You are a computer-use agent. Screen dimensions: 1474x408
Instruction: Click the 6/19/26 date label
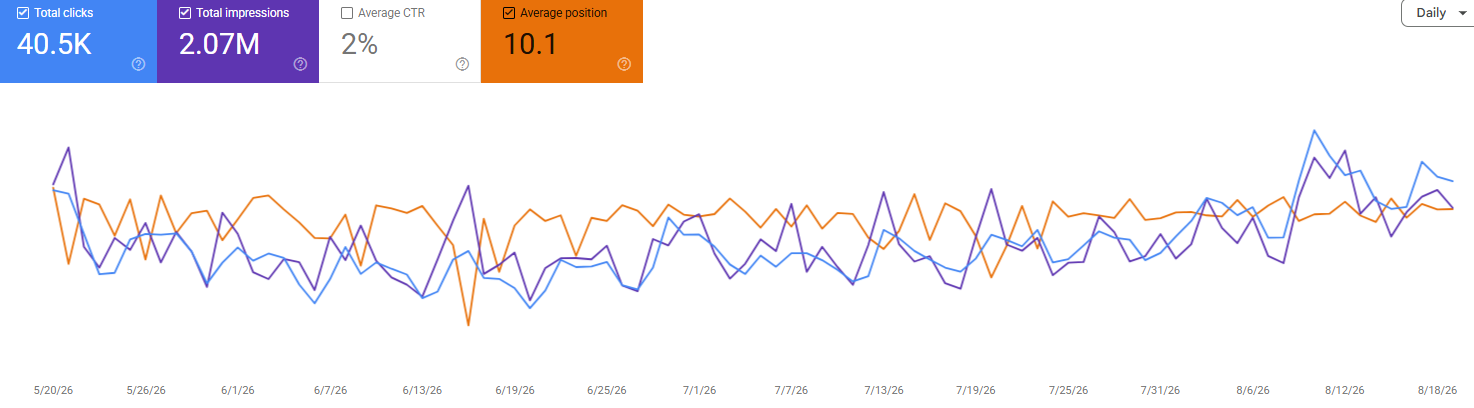pos(513,390)
